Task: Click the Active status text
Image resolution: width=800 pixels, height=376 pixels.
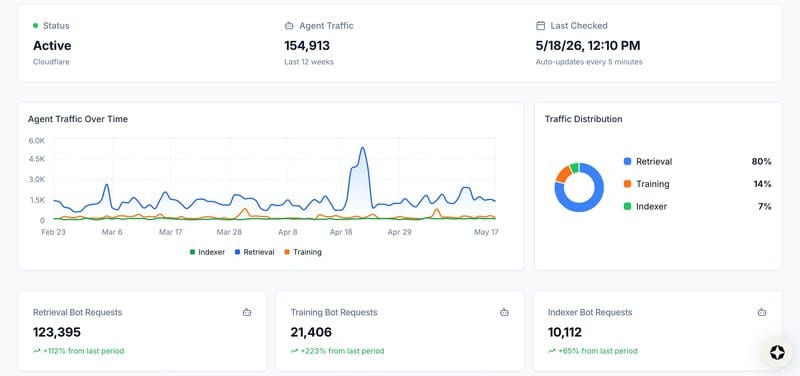Action: (x=52, y=45)
